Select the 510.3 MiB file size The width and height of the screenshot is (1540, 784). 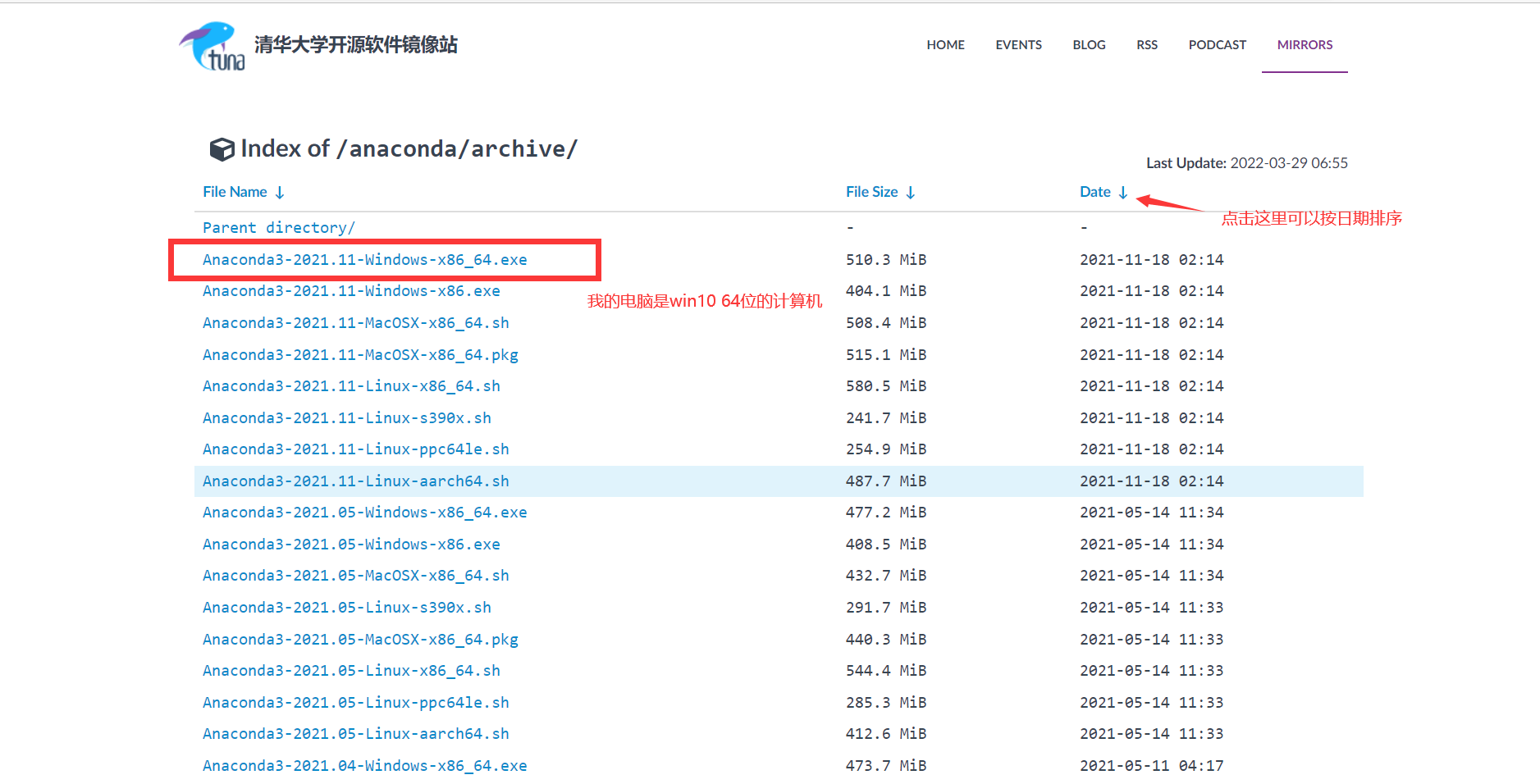pyautogui.click(x=886, y=260)
